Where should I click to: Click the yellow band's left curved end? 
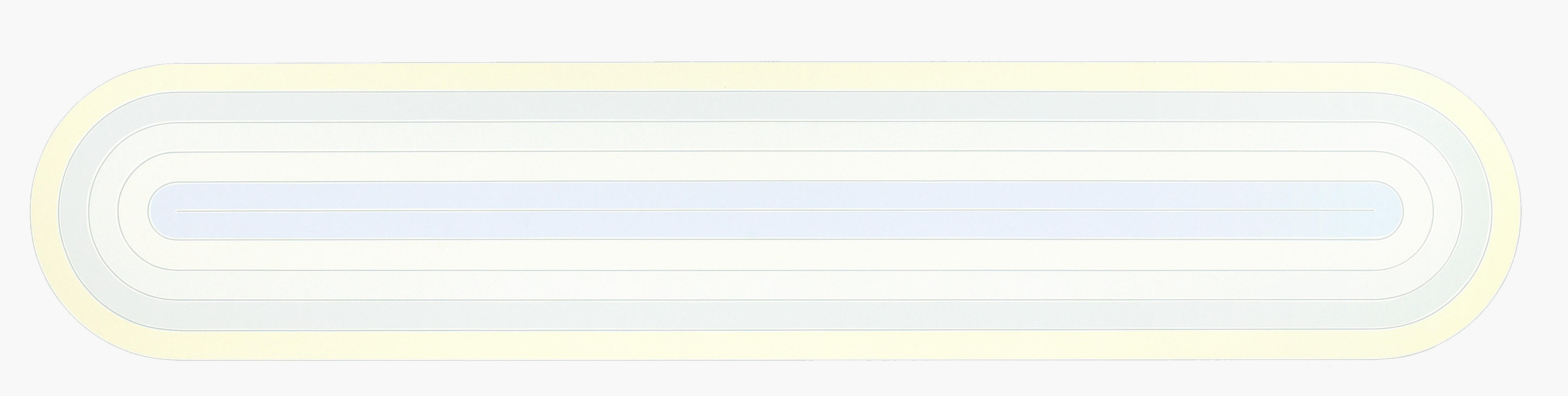pyautogui.click(x=45, y=210)
